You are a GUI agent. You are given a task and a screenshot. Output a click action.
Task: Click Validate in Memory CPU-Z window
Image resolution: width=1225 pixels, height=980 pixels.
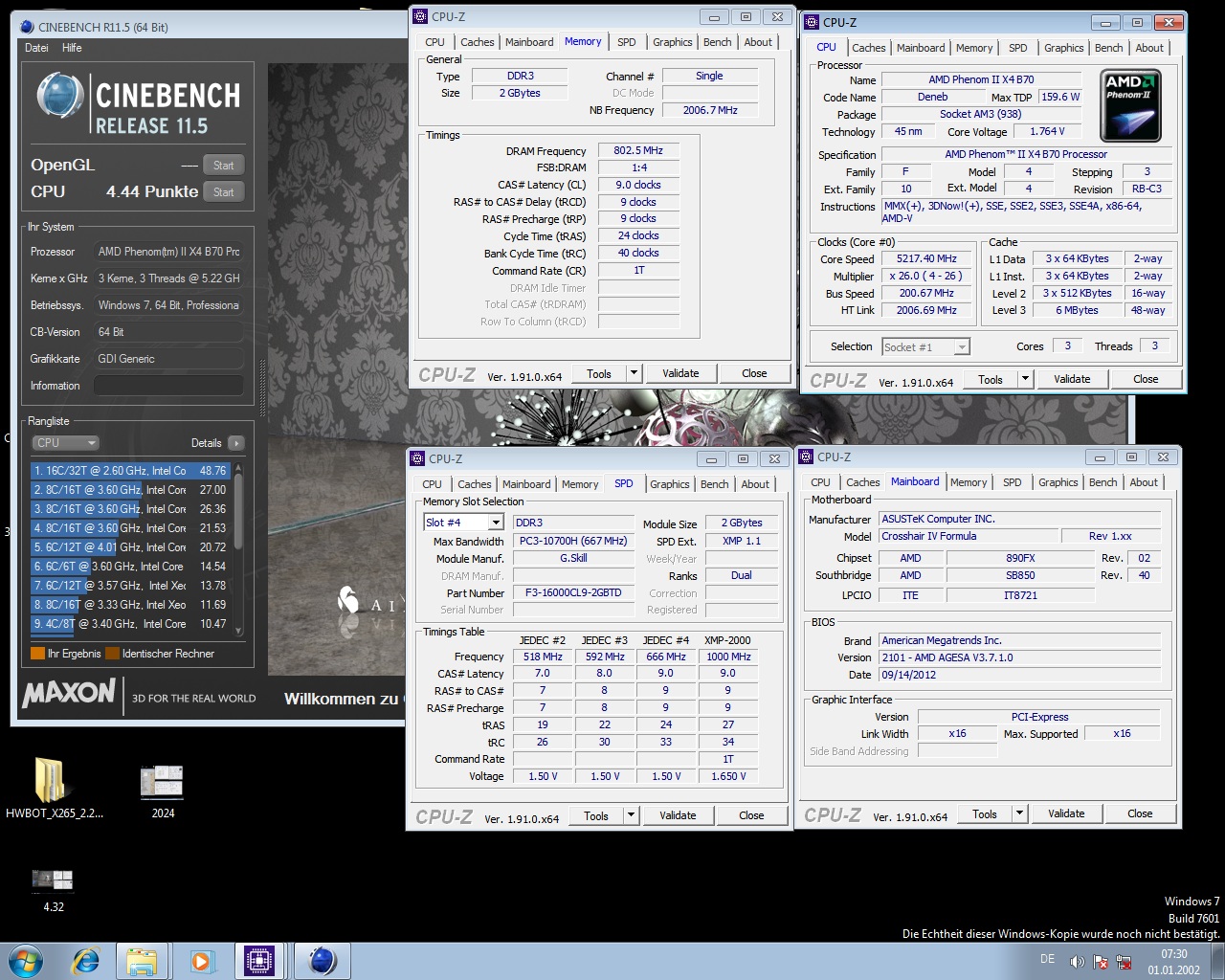tap(680, 373)
